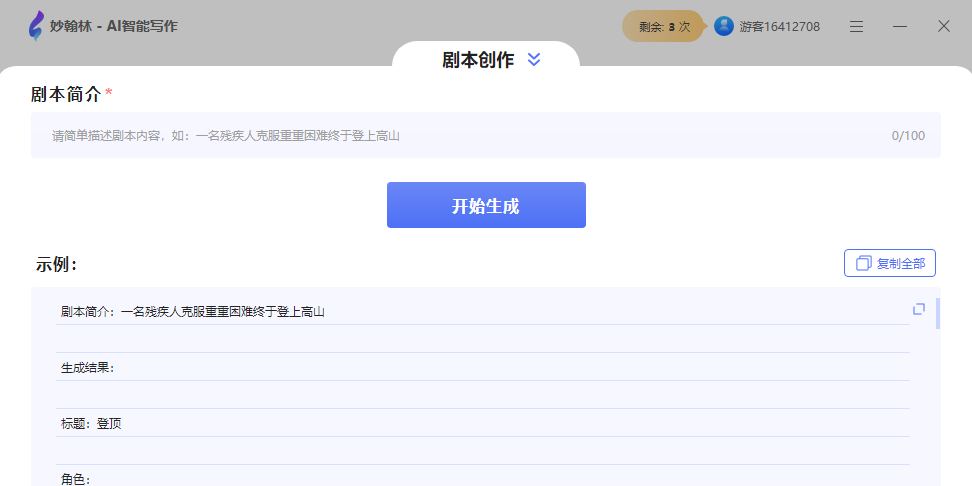The height and width of the screenshot is (486, 972).
Task: Click the 生成结果 line in the example
Action: coord(88,368)
